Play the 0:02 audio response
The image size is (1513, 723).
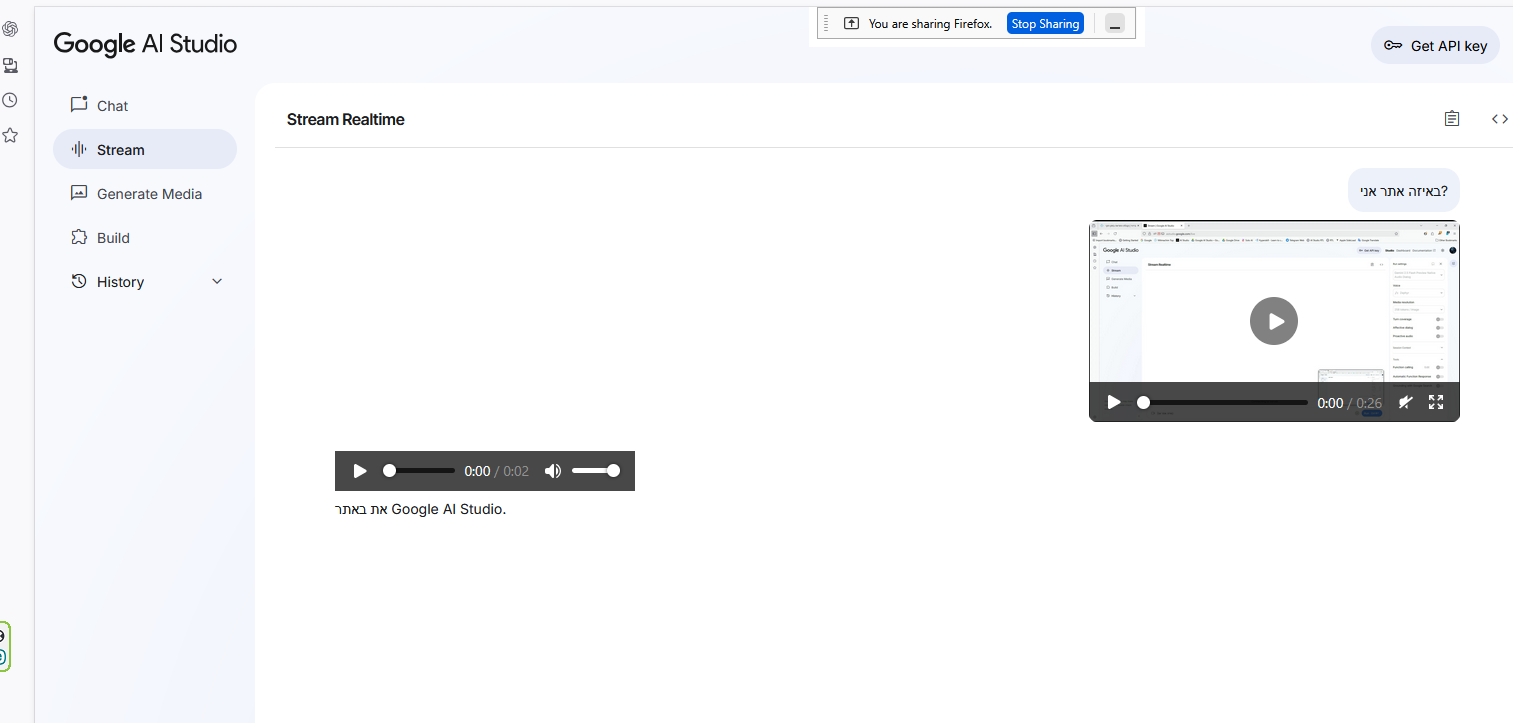[360, 471]
